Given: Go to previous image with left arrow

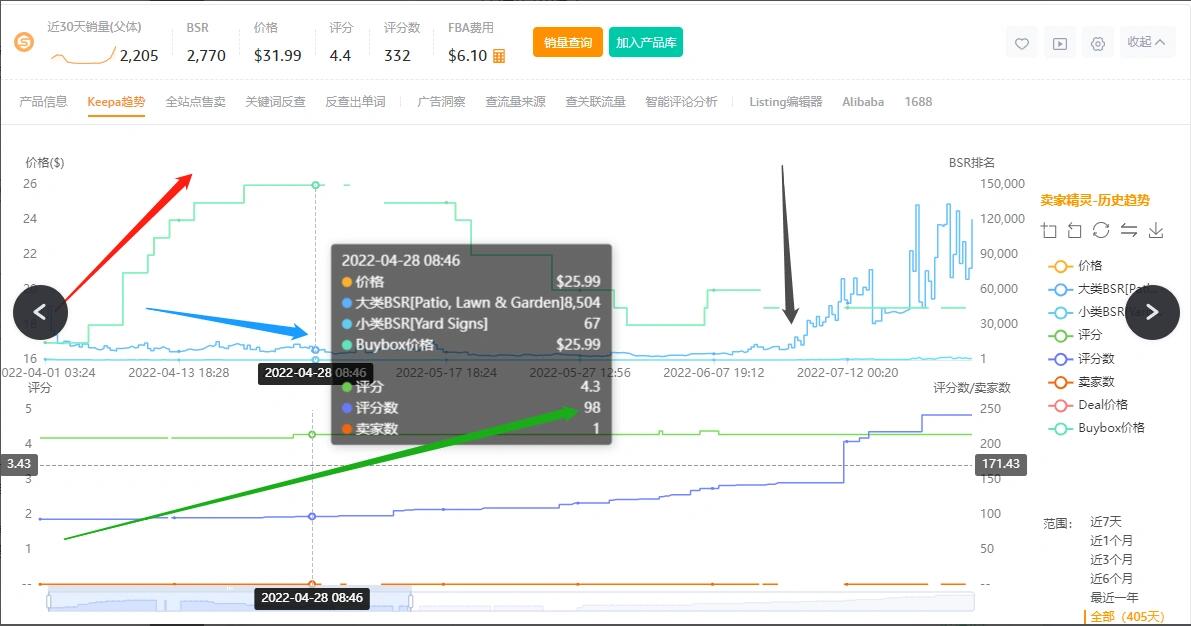Looking at the screenshot, I should click(40, 312).
